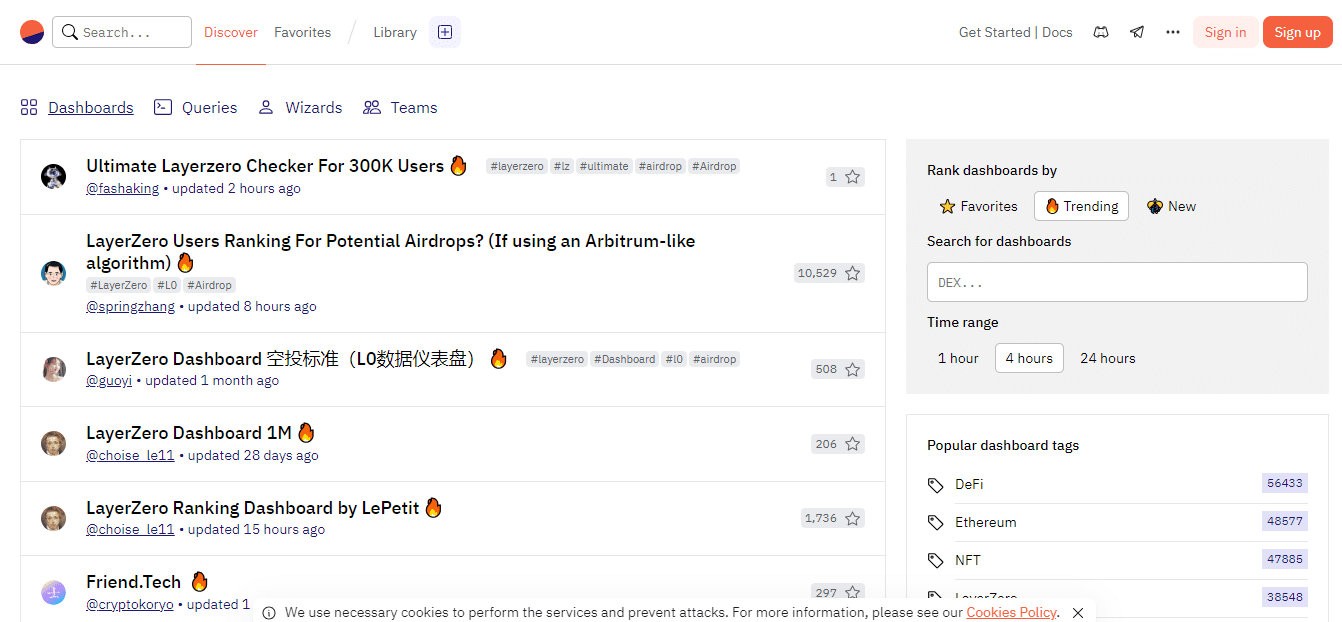1342x622 pixels.
Task: Select the New rank option
Action: tap(1170, 206)
